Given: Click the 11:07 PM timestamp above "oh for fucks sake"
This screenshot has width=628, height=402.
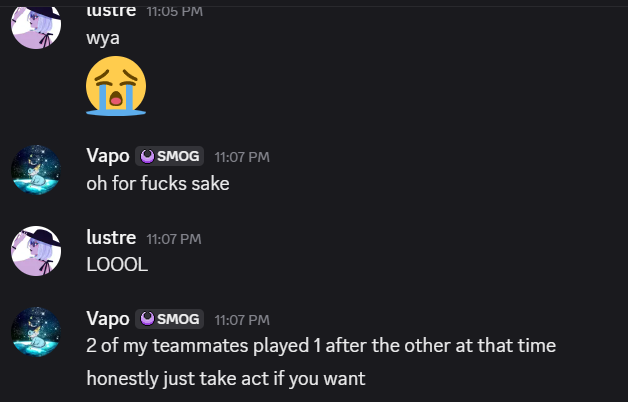Looking at the screenshot, I should click(242, 157).
